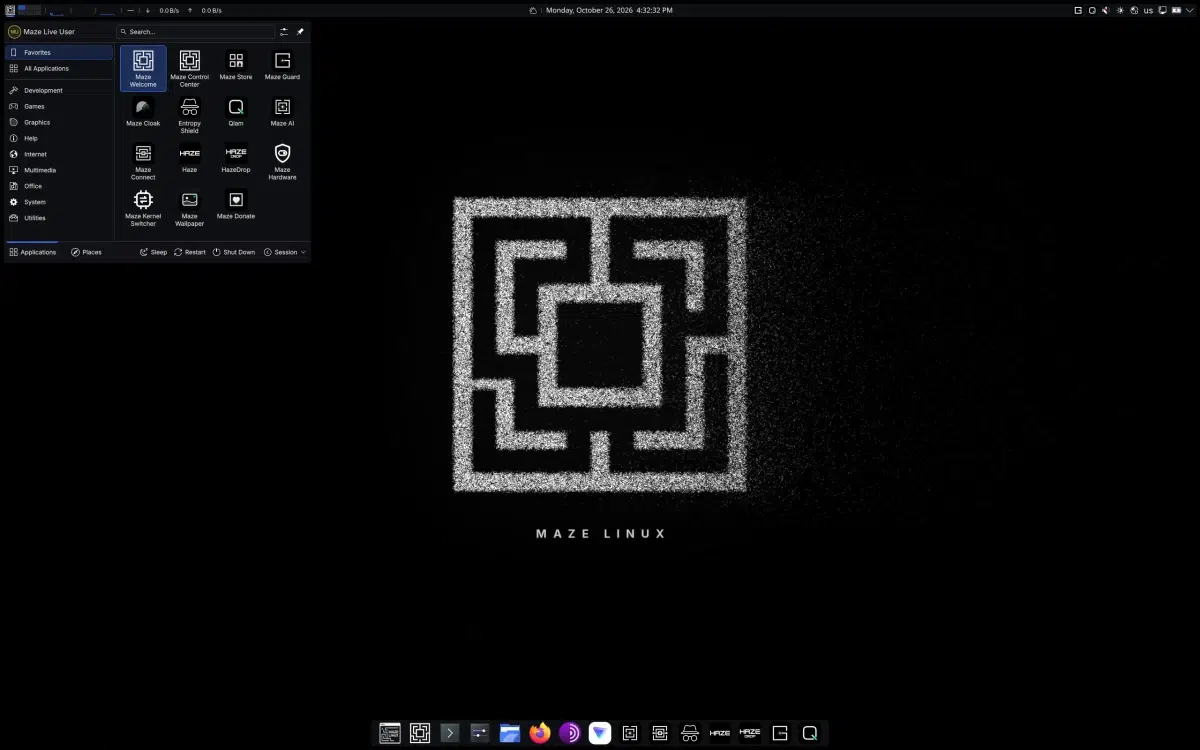Open the Office category
This screenshot has height=750, width=1200.
(x=59, y=186)
